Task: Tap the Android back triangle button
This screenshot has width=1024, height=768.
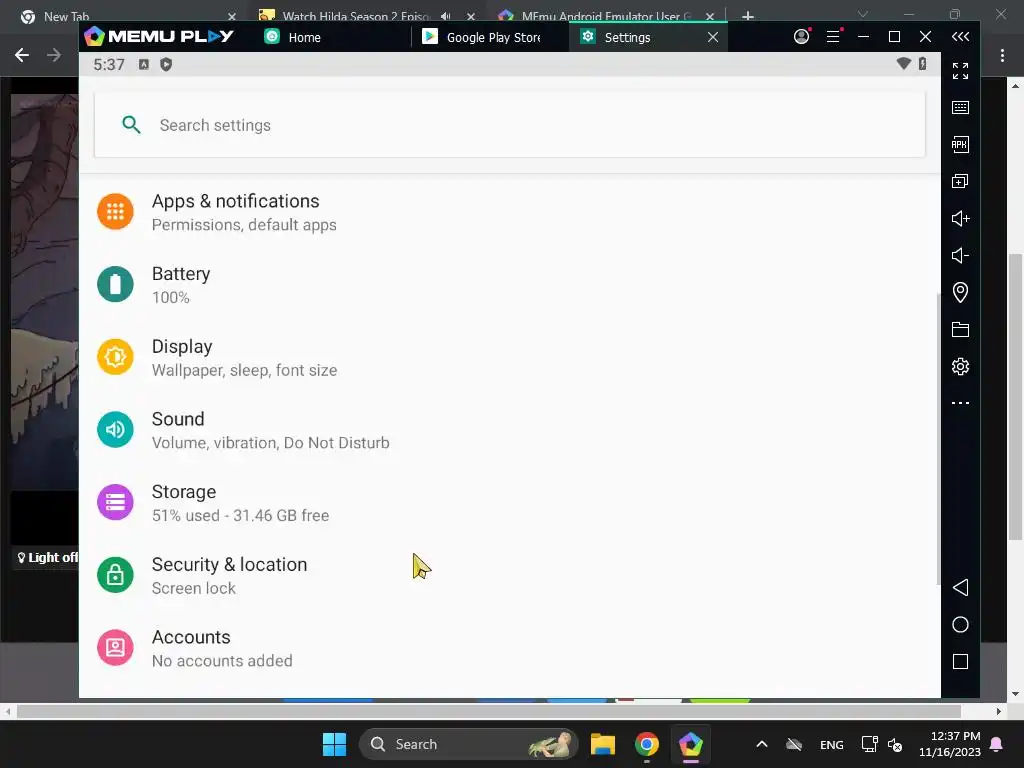Action: point(960,587)
